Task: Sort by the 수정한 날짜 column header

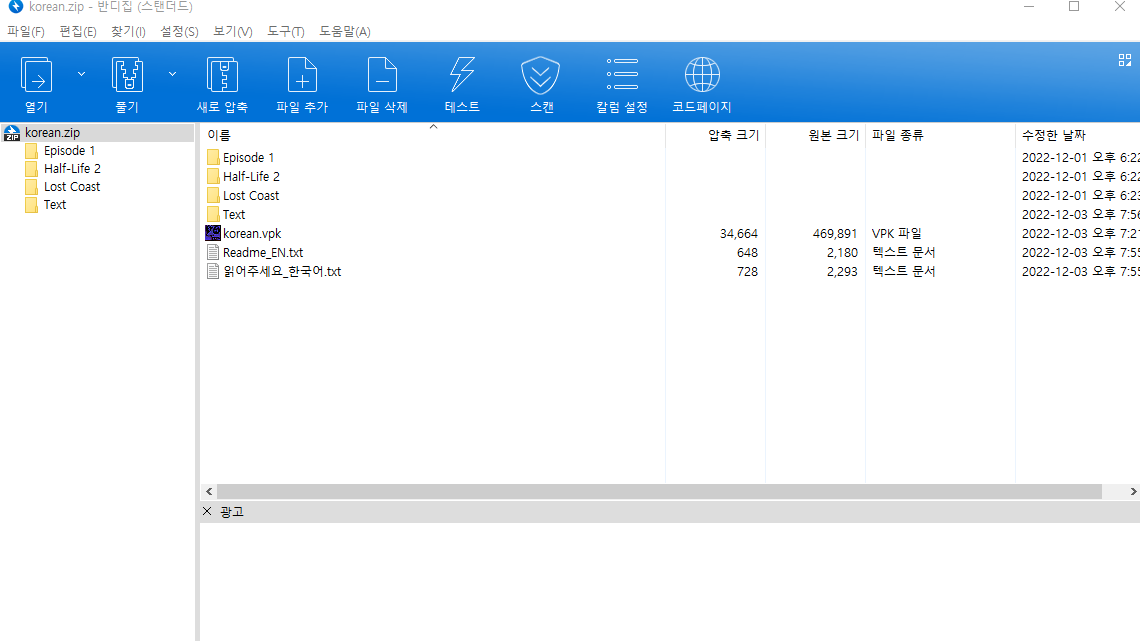Action: [1077, 135]
